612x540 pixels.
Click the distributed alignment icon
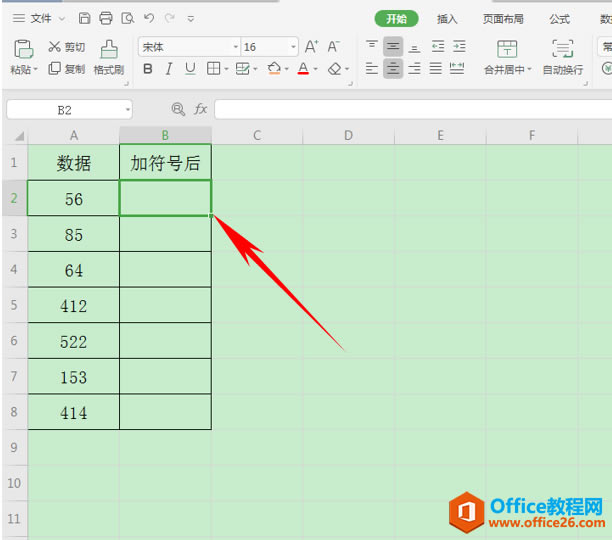pyautogui.click(x=457, y=69)
